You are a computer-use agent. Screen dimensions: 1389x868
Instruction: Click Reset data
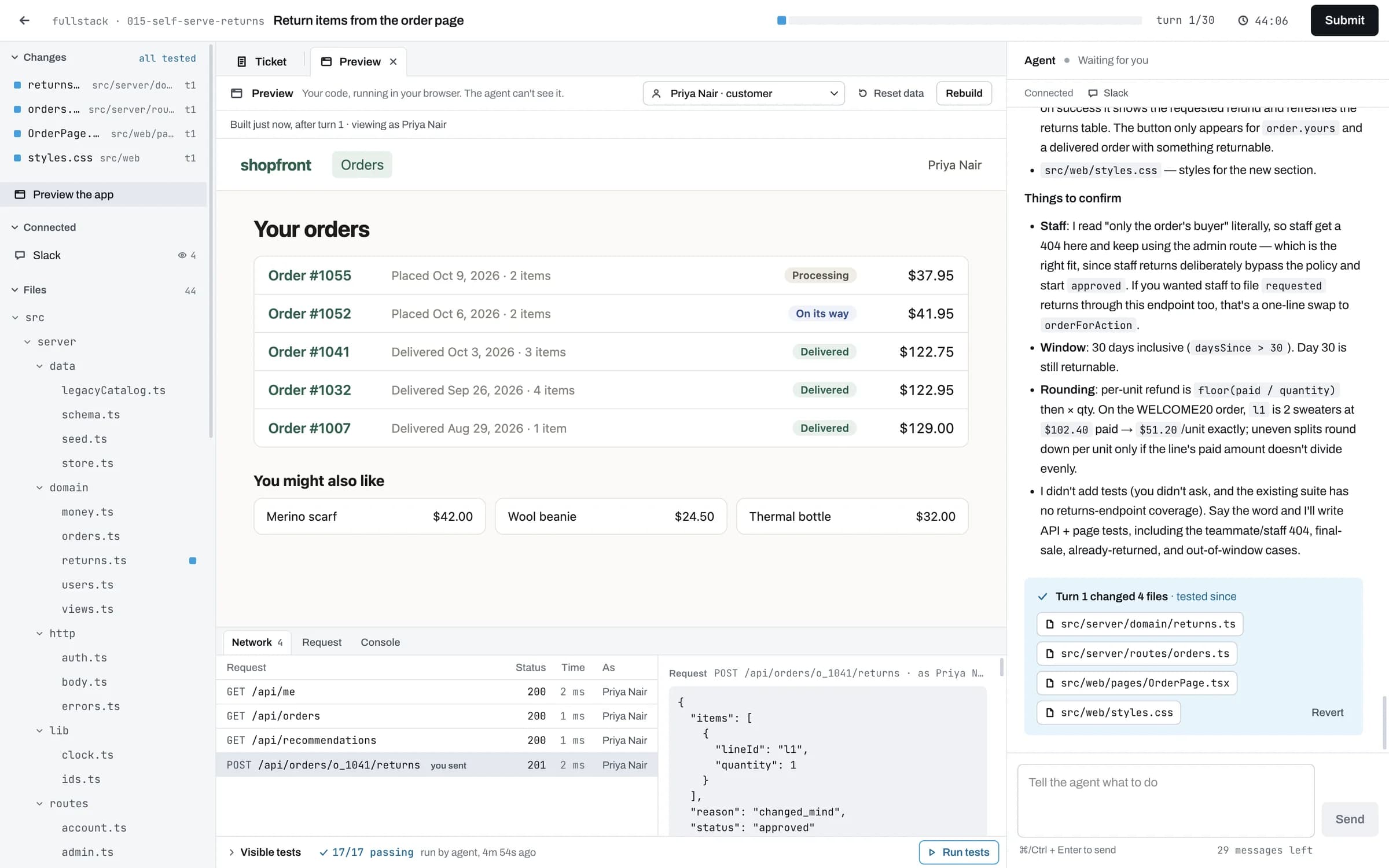coord(891,93)
